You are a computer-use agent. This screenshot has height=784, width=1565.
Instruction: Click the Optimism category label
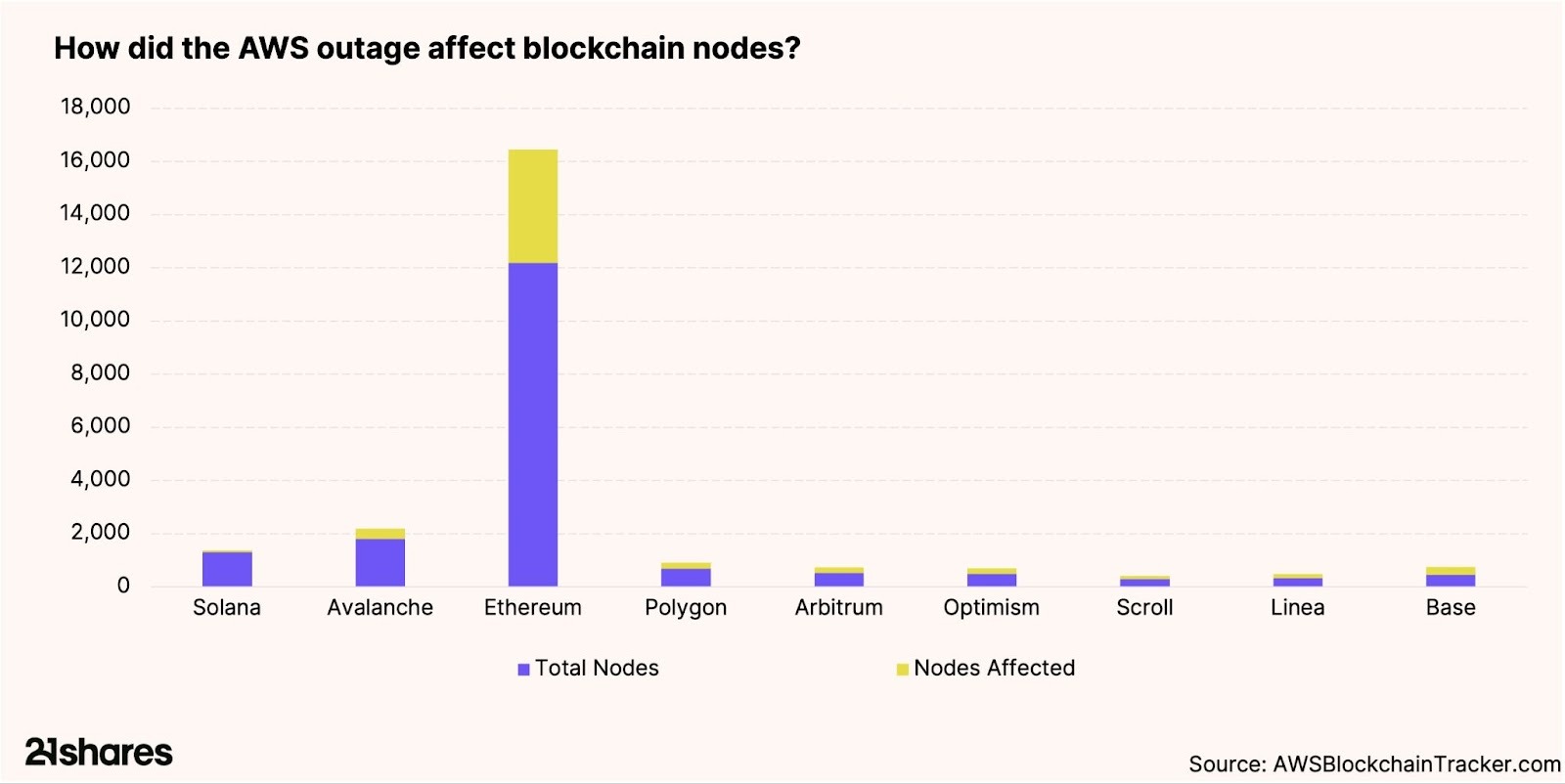click(991, 608)
